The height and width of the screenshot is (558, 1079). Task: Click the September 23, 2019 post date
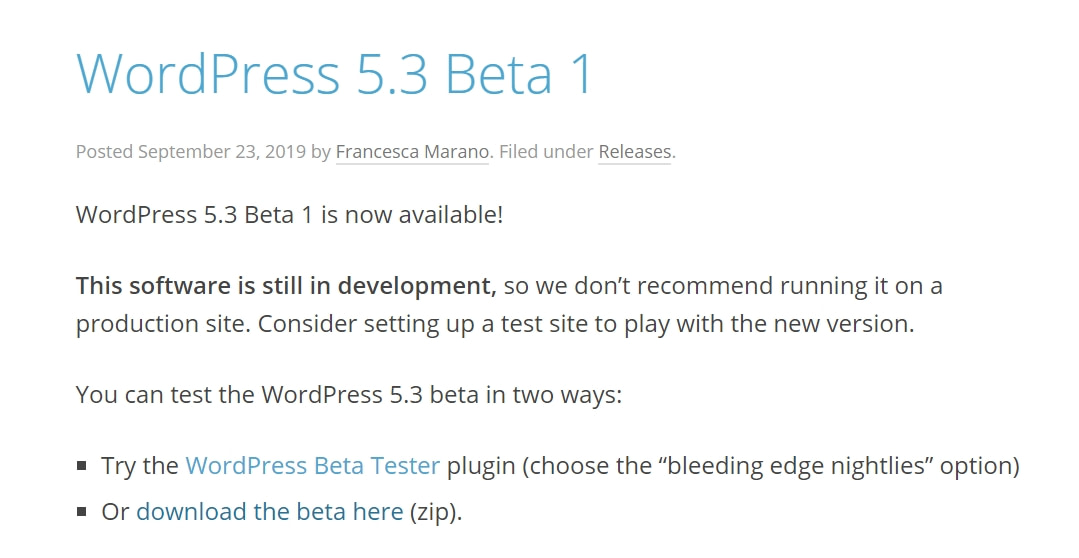[222, 151]
